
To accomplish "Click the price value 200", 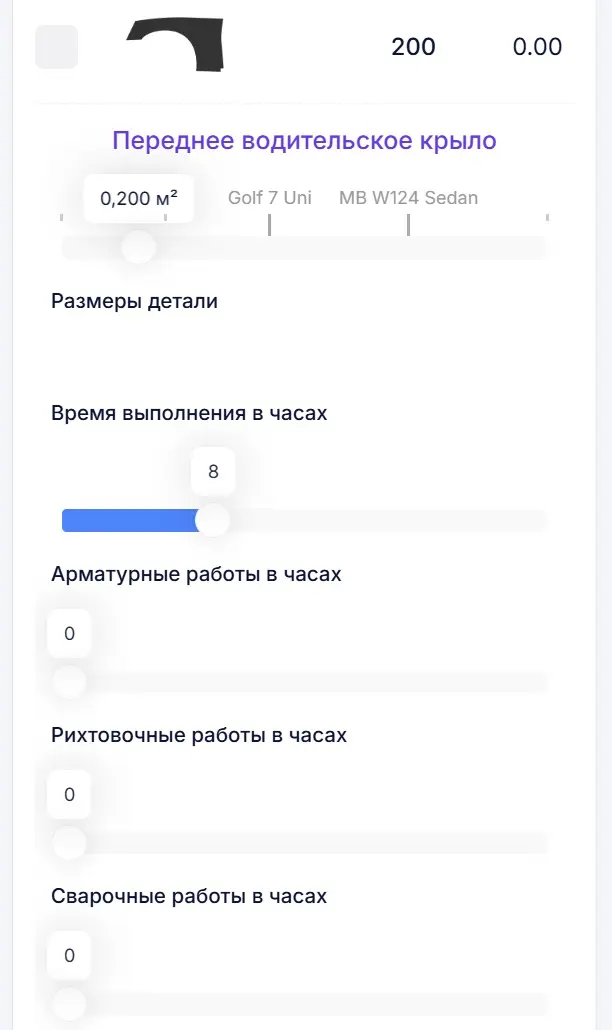I will (413, 47).
